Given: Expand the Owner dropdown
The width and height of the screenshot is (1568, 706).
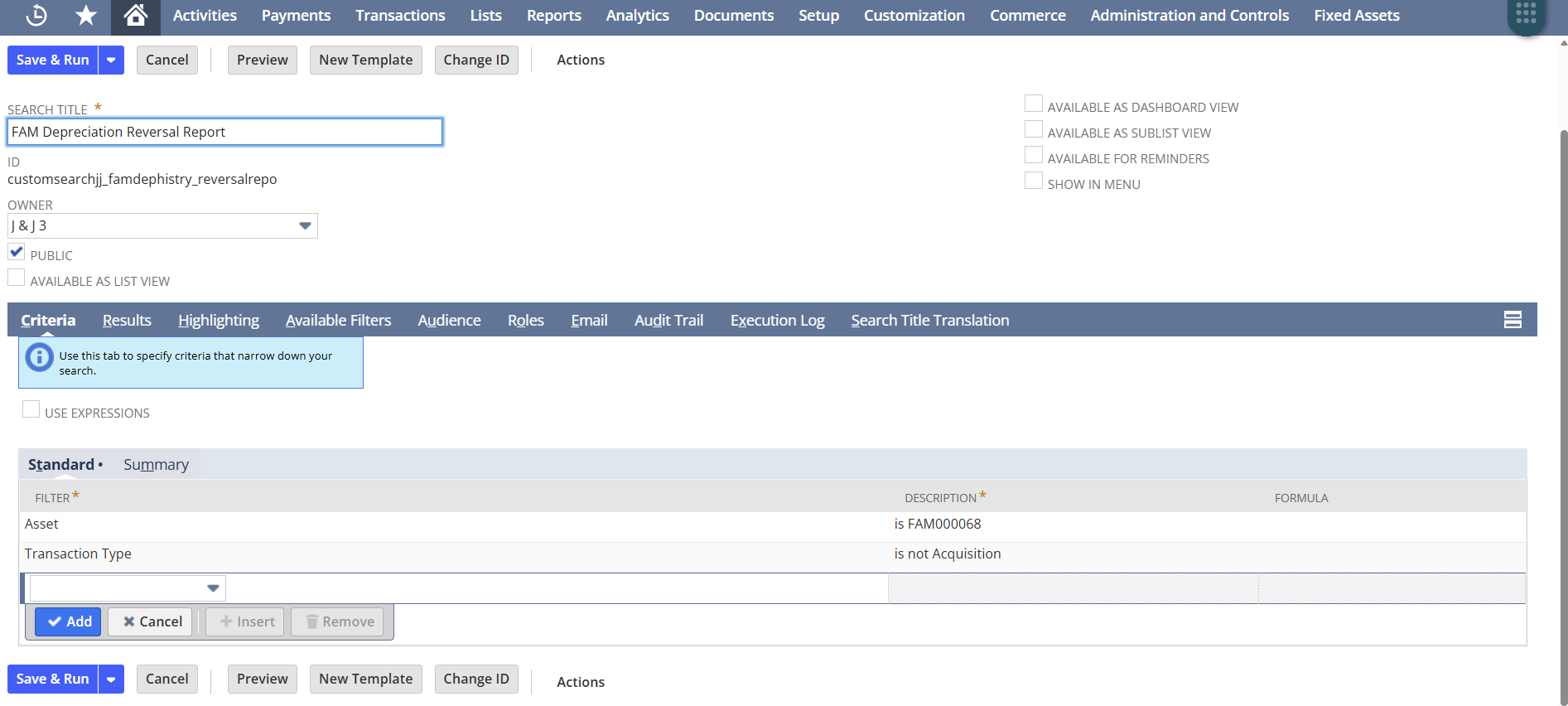Looking at the screenshot, I should click(305, 225).
